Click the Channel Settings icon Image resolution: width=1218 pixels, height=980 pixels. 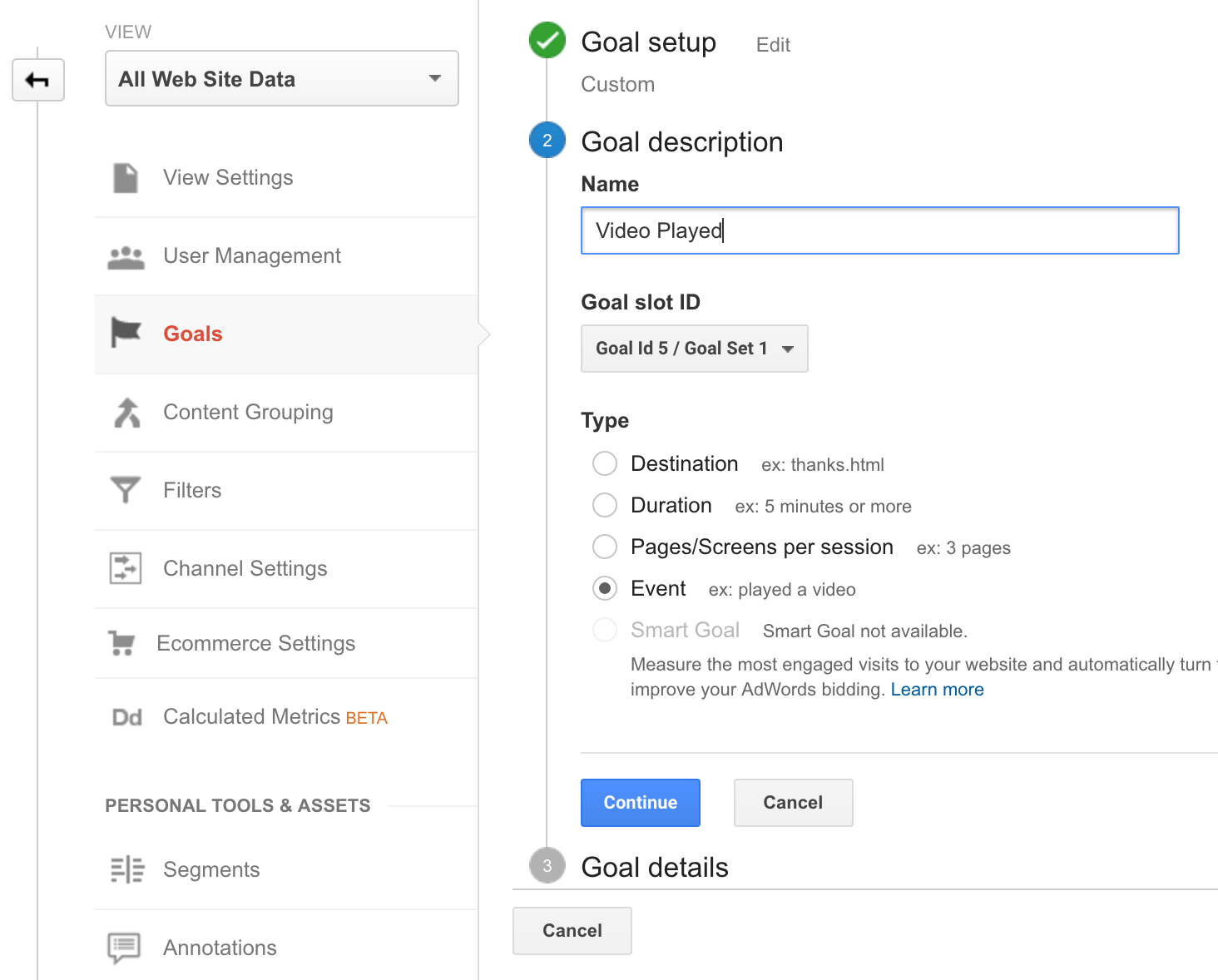click(x=126, y=568)
